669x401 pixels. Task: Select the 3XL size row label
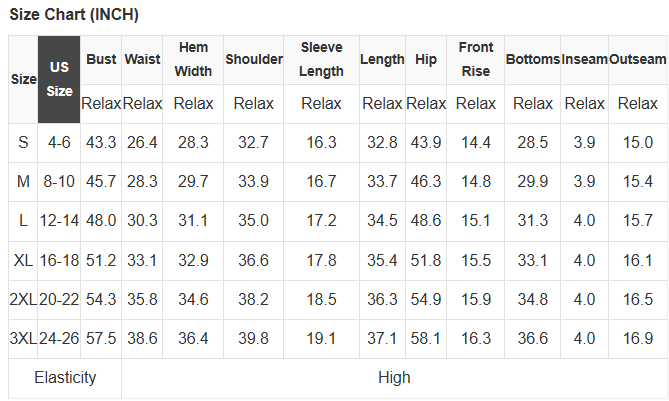coord(23,339)
